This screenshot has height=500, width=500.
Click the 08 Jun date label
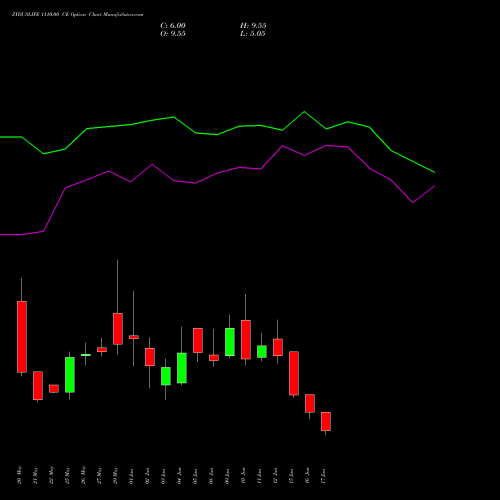[212, 476]
